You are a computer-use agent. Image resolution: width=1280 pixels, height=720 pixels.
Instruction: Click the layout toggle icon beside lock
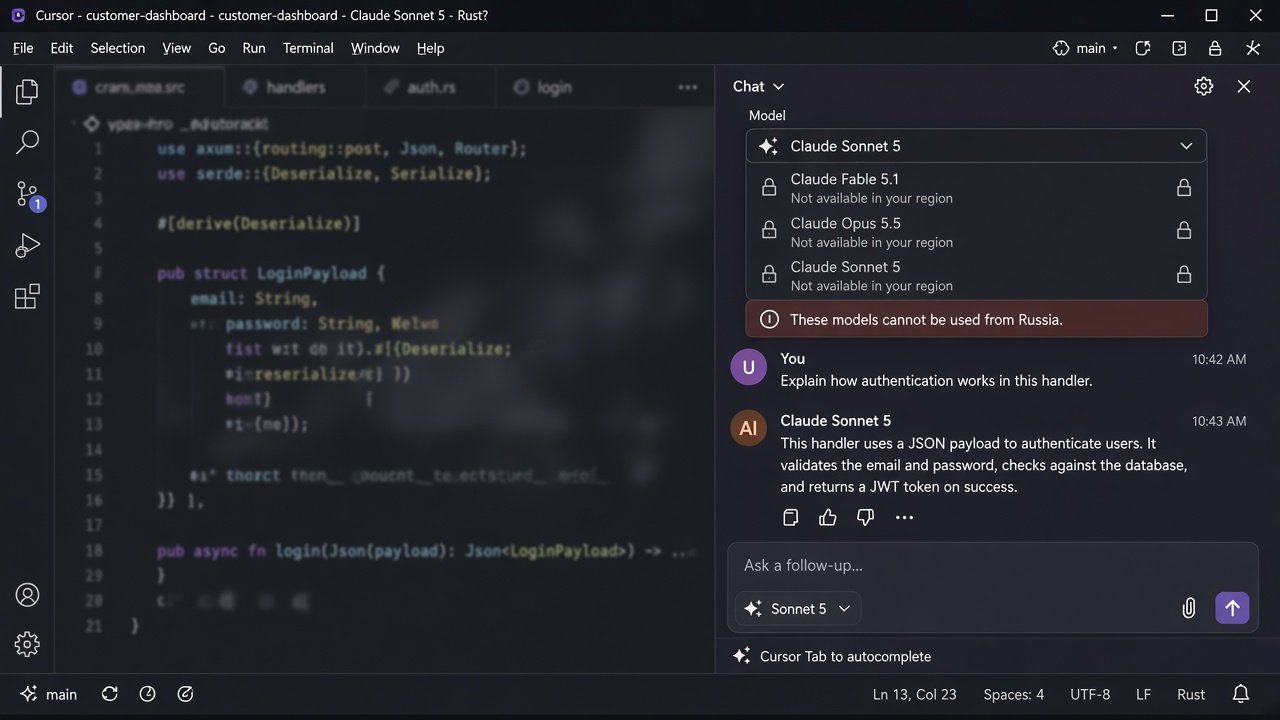pyautogui.click(x=1179, y=48)
